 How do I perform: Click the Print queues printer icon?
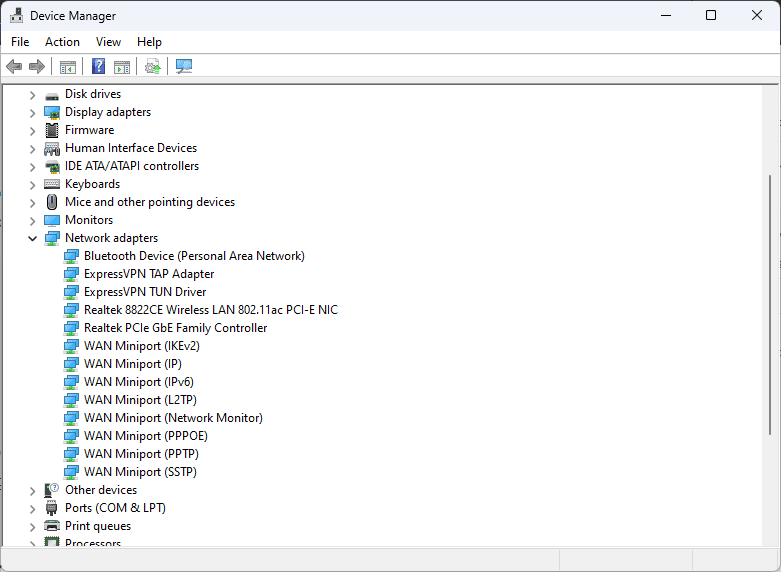[52, 526]
